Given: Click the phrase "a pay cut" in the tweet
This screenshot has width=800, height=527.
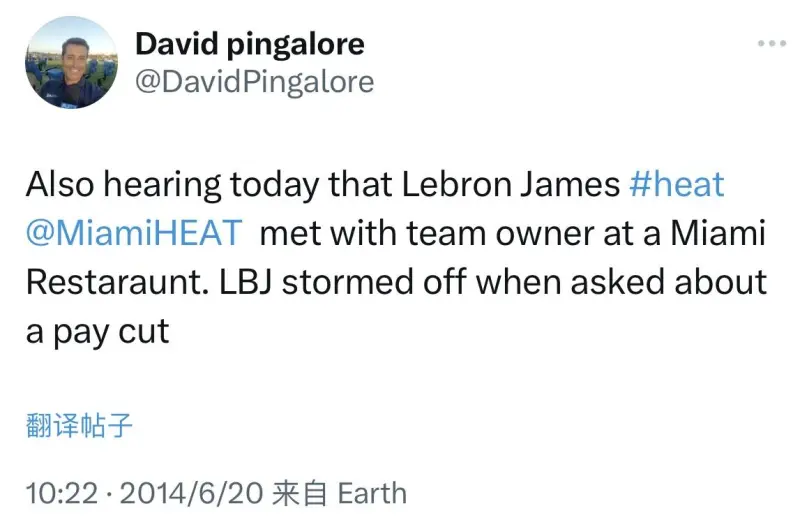Looking at the screenshot, I should pos(97,333).
